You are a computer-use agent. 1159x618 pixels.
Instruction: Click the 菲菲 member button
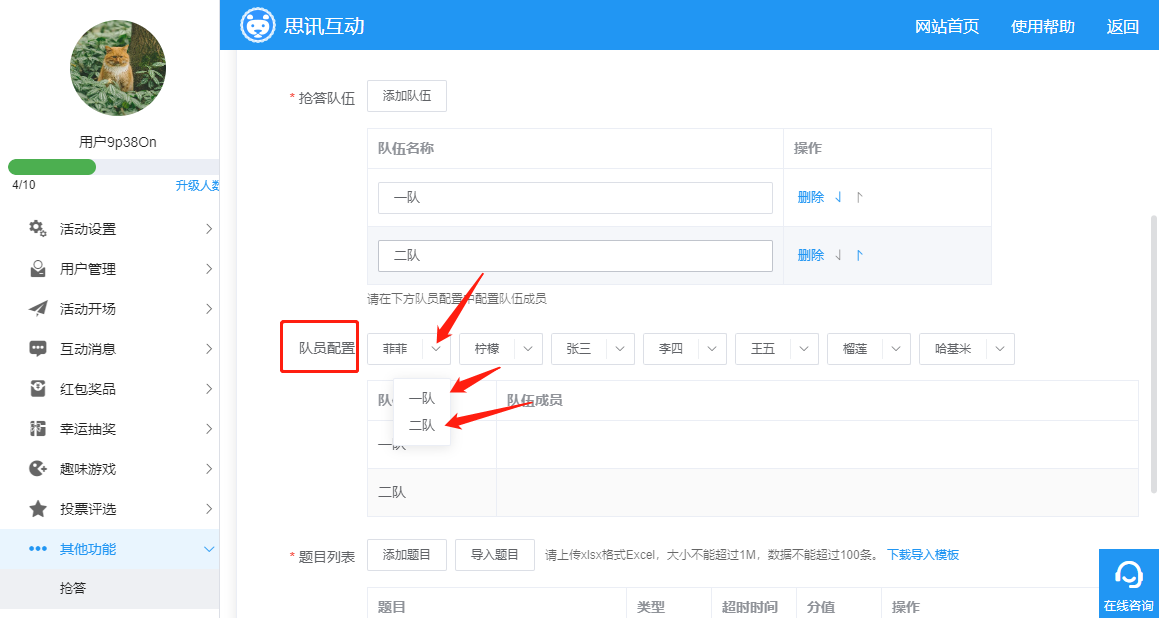[395, 349]
